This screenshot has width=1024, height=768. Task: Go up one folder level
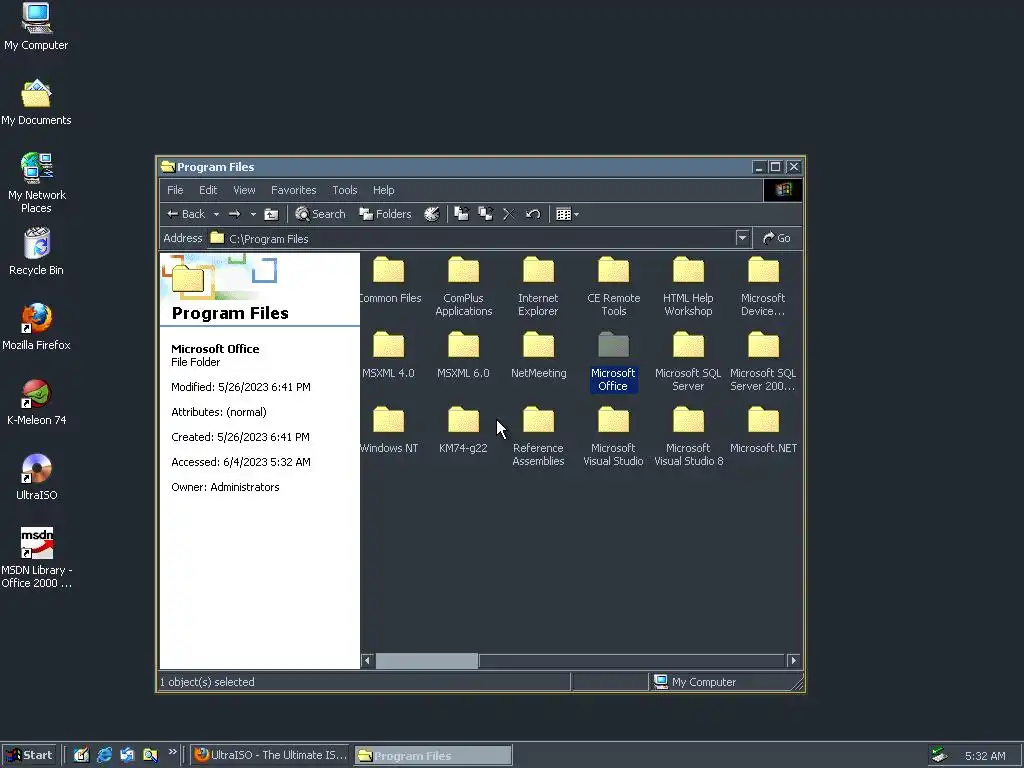click(x=271, y=214)
